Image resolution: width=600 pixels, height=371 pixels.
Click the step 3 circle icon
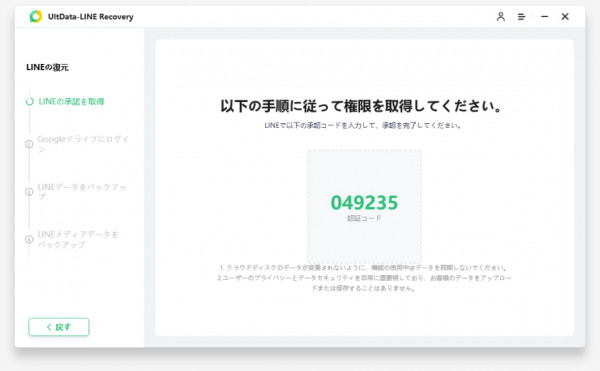(29, 192)
